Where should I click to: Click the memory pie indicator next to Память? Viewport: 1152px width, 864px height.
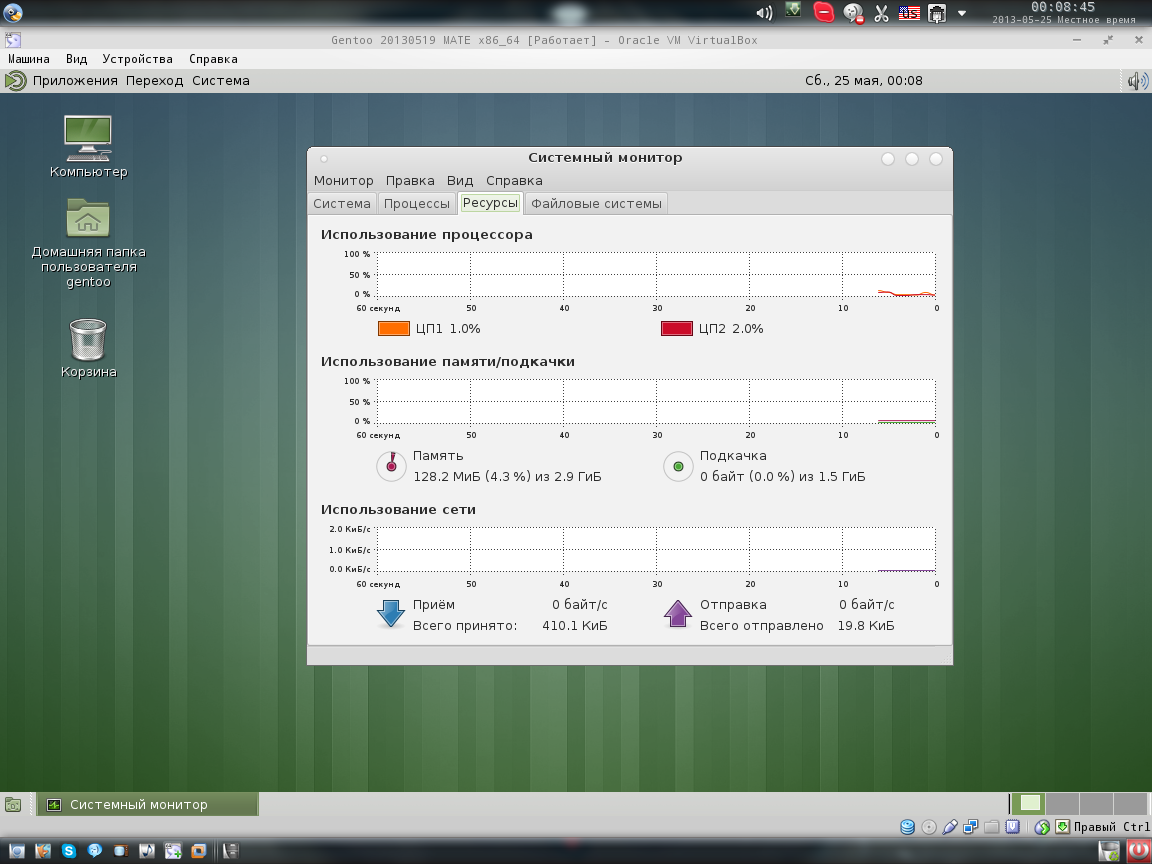pos(392,466)
